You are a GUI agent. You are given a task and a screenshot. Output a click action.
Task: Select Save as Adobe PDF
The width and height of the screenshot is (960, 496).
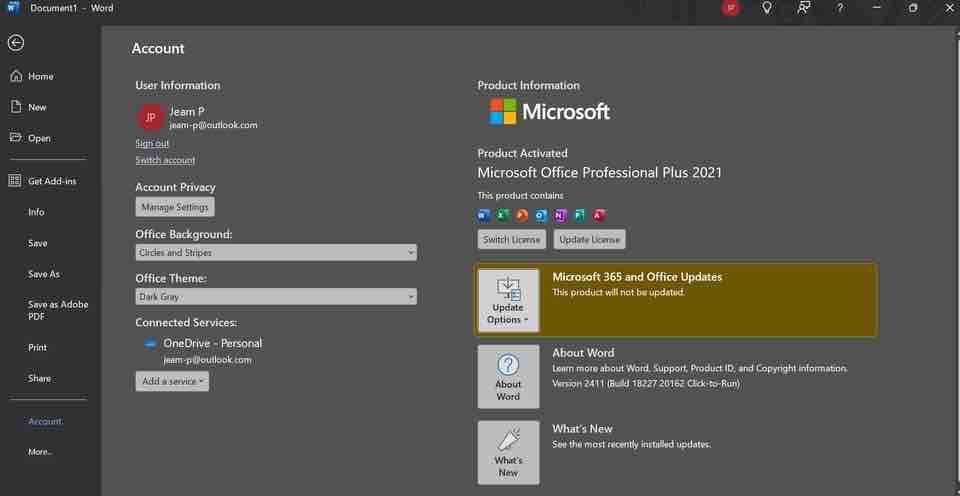tap(58, 310)
